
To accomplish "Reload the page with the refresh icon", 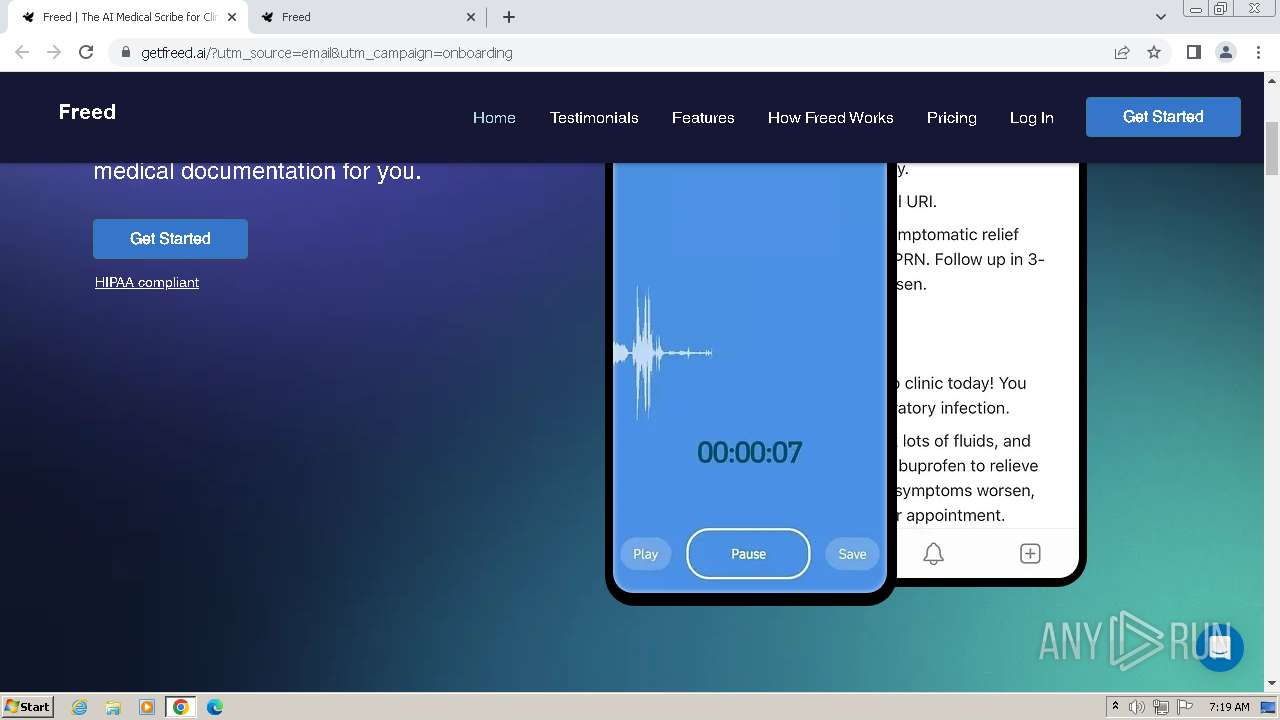I will (x=86, y=53).
